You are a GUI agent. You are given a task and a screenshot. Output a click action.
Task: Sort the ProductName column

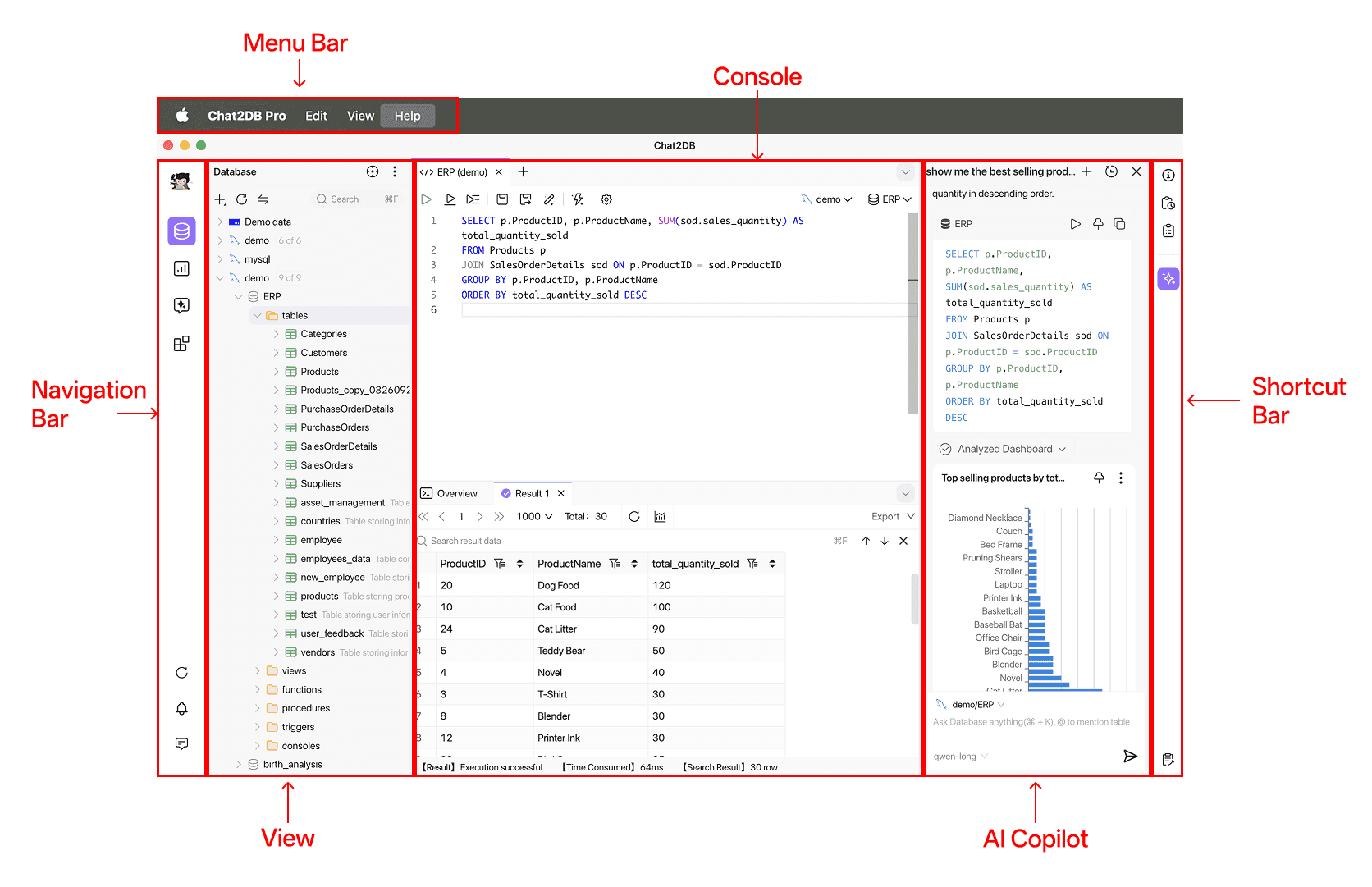click(634, 564)
